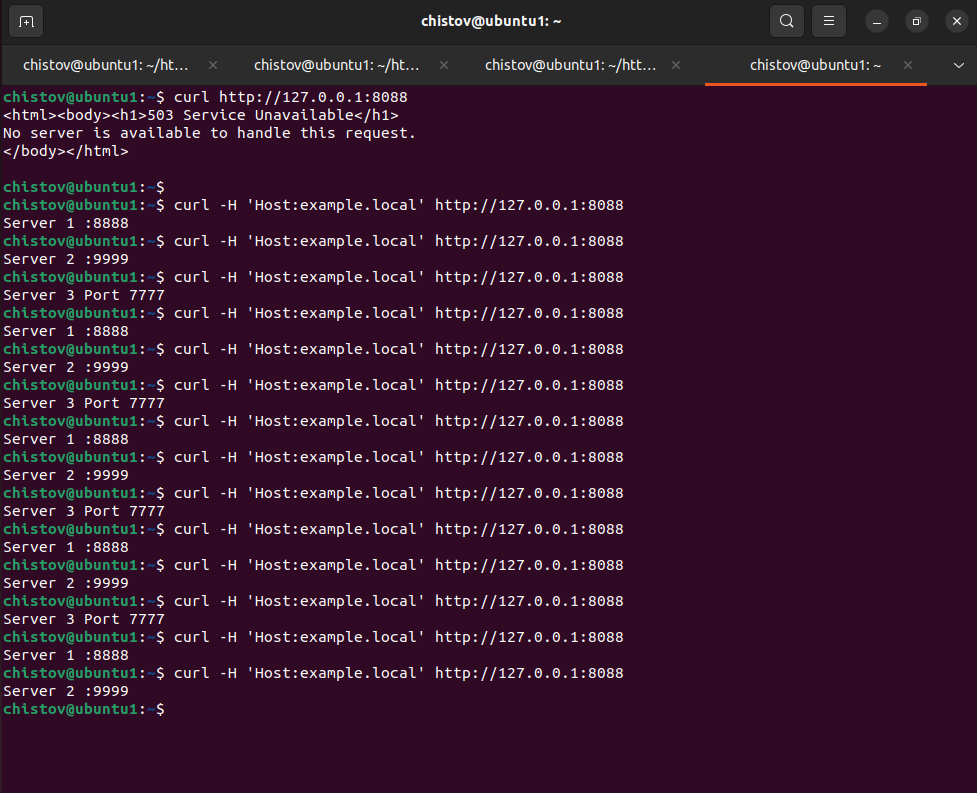Click the window title chistov@ubuntu1: ~

491,20
